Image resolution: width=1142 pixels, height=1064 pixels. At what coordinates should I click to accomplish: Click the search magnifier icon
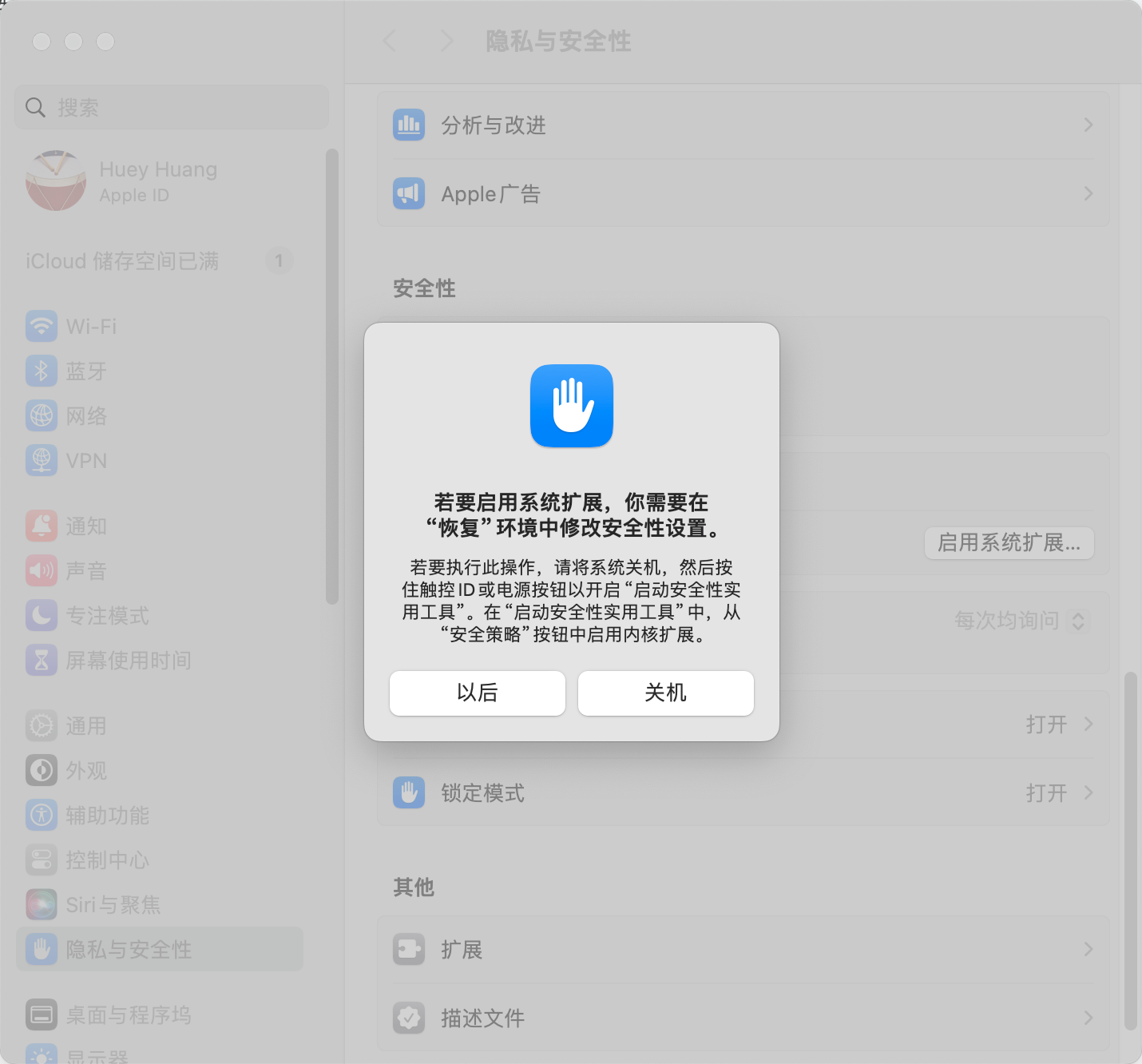[35, 107]
